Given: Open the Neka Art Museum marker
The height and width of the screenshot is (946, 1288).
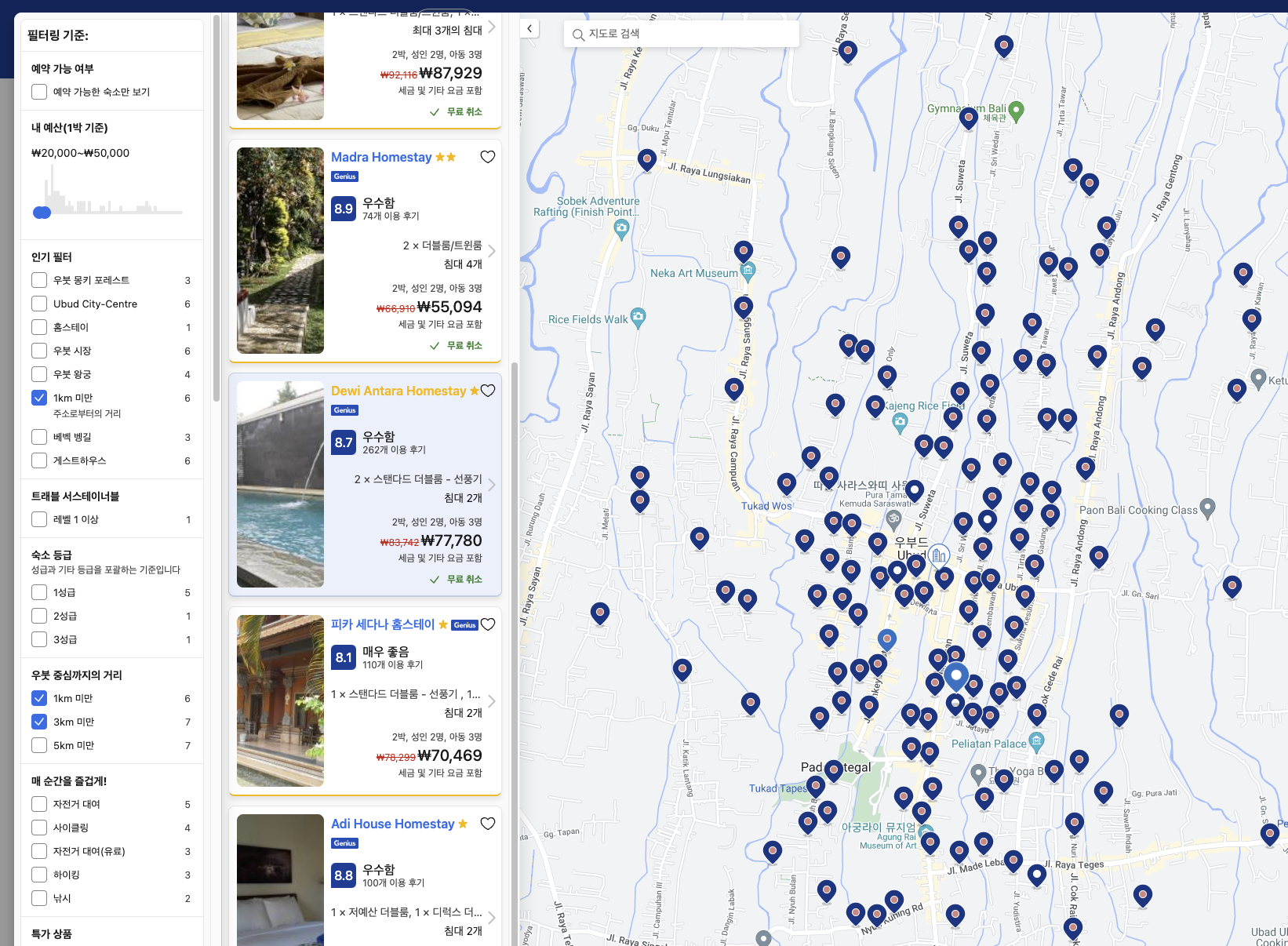Looking at the screenshot, I should pos(748,272).
